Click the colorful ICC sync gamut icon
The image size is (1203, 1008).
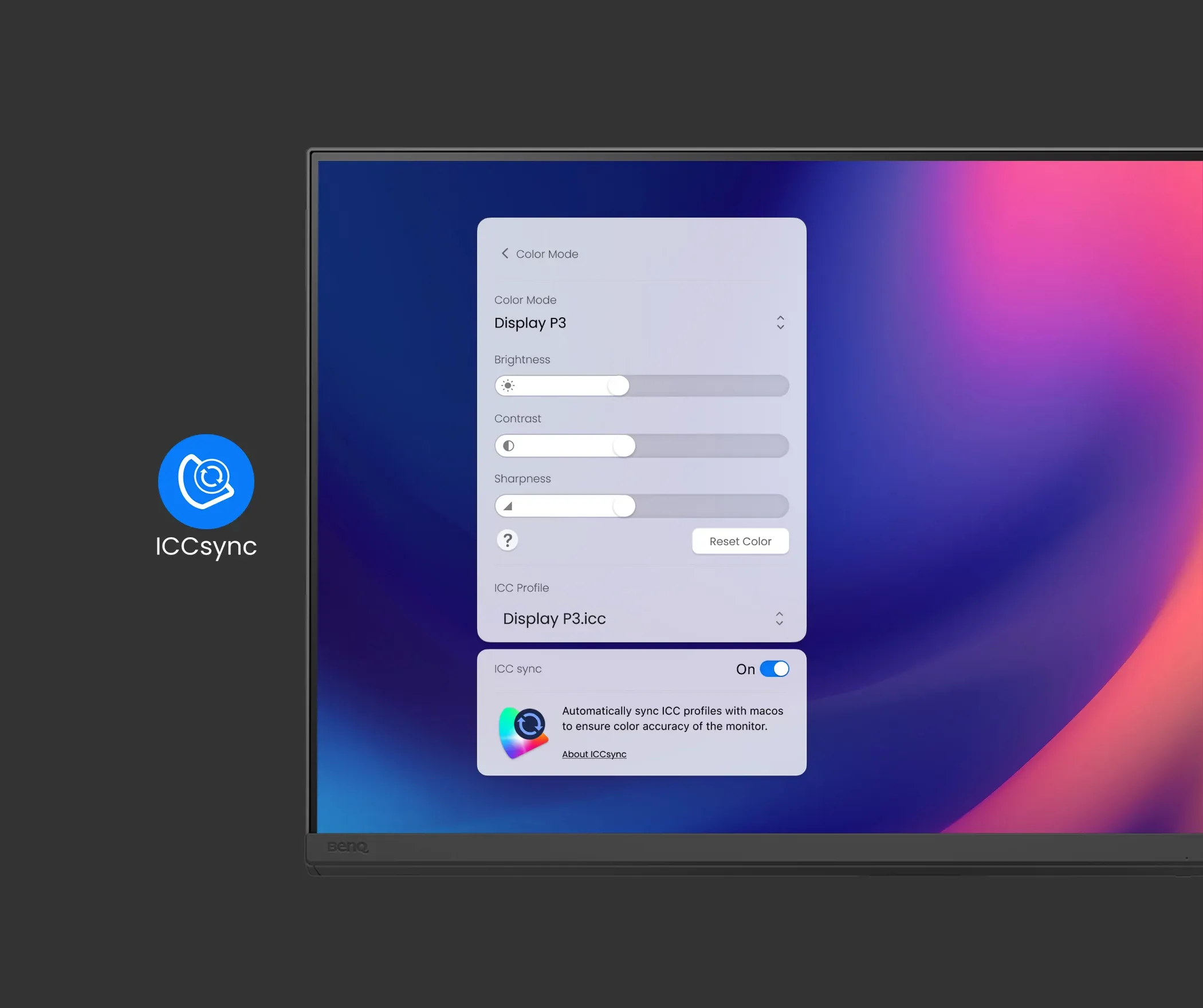pos(523,733)
